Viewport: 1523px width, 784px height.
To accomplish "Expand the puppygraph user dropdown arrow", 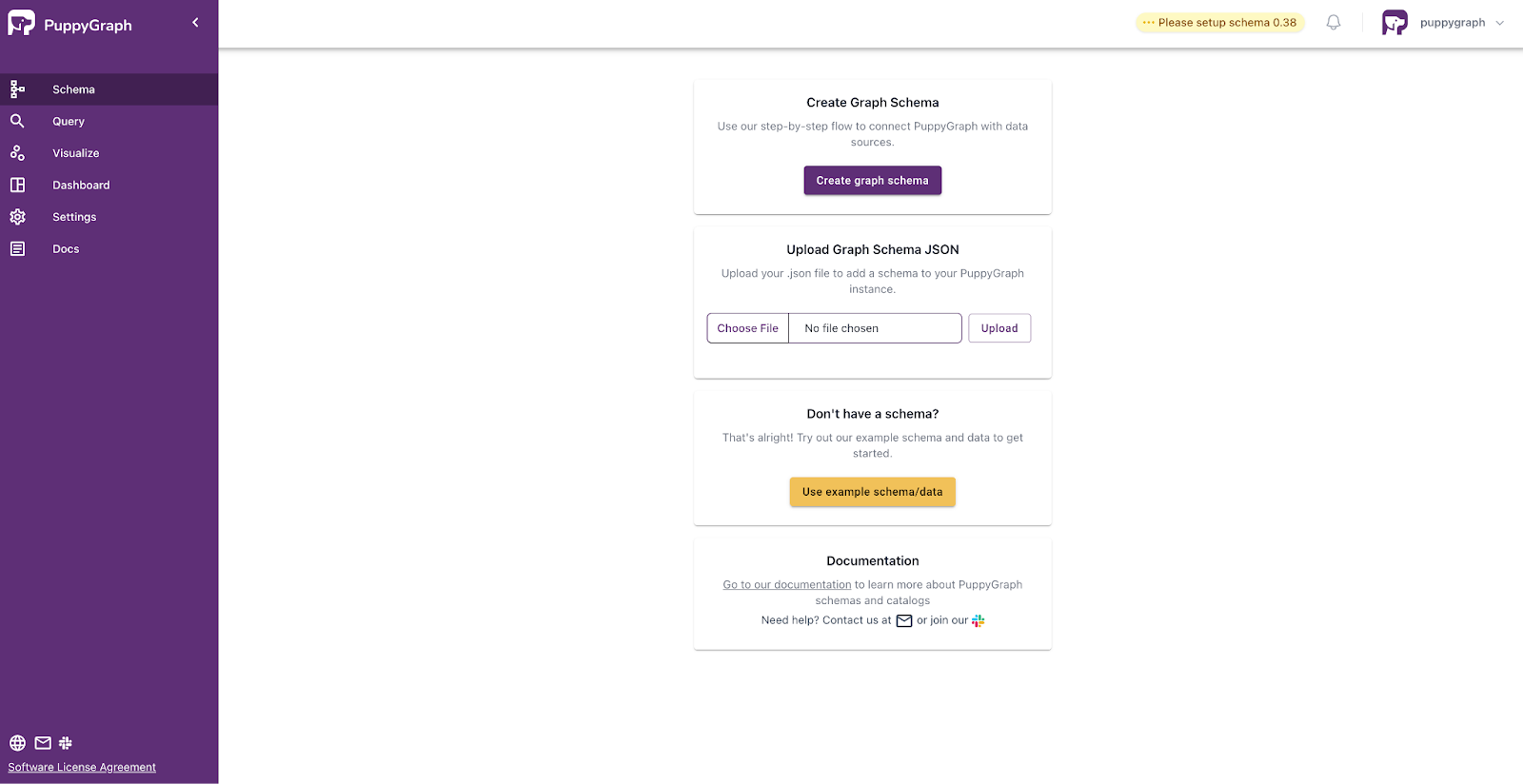I will click(1500, 23).
